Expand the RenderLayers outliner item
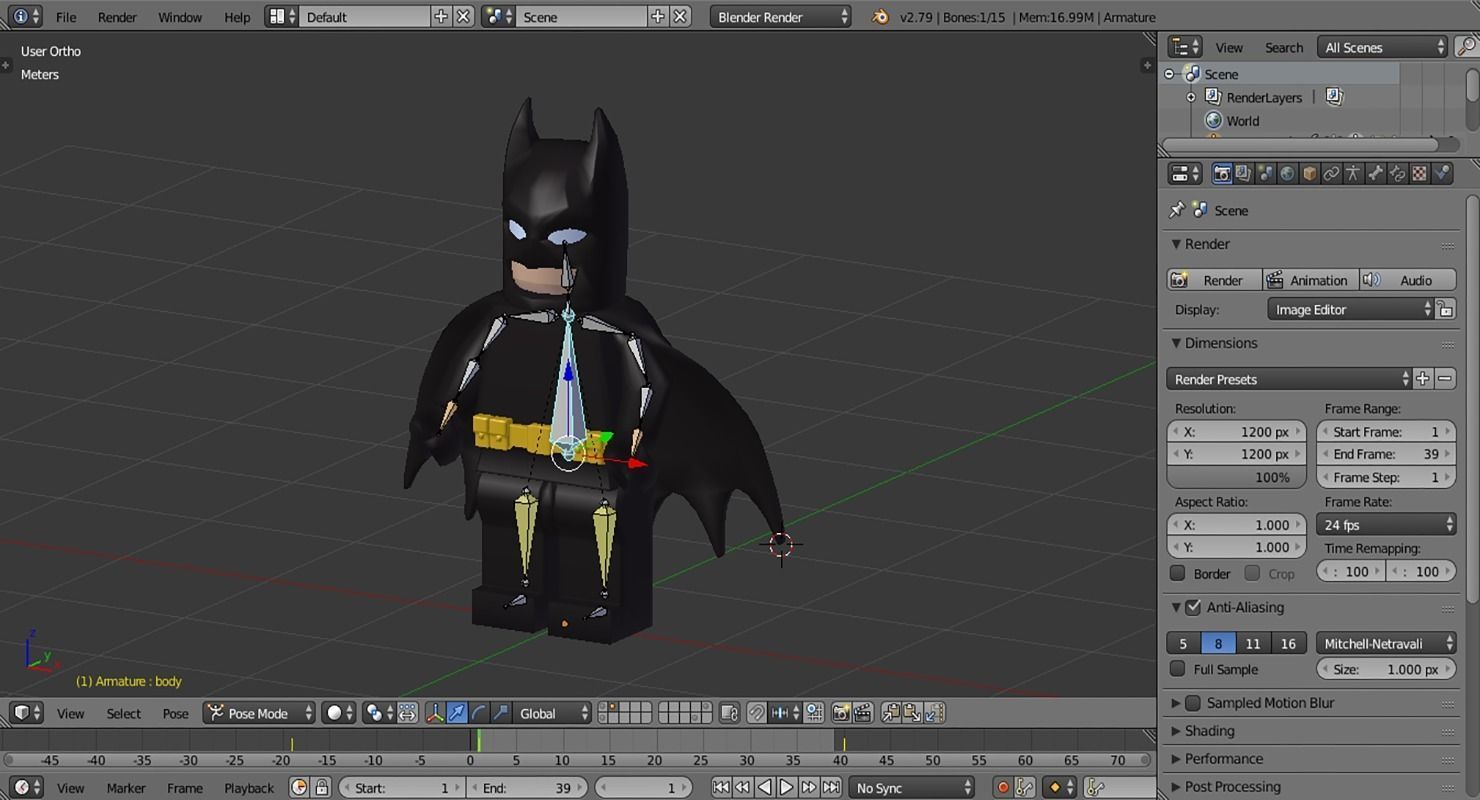This screenshot has width=1480, height=800. [1191, 97]
